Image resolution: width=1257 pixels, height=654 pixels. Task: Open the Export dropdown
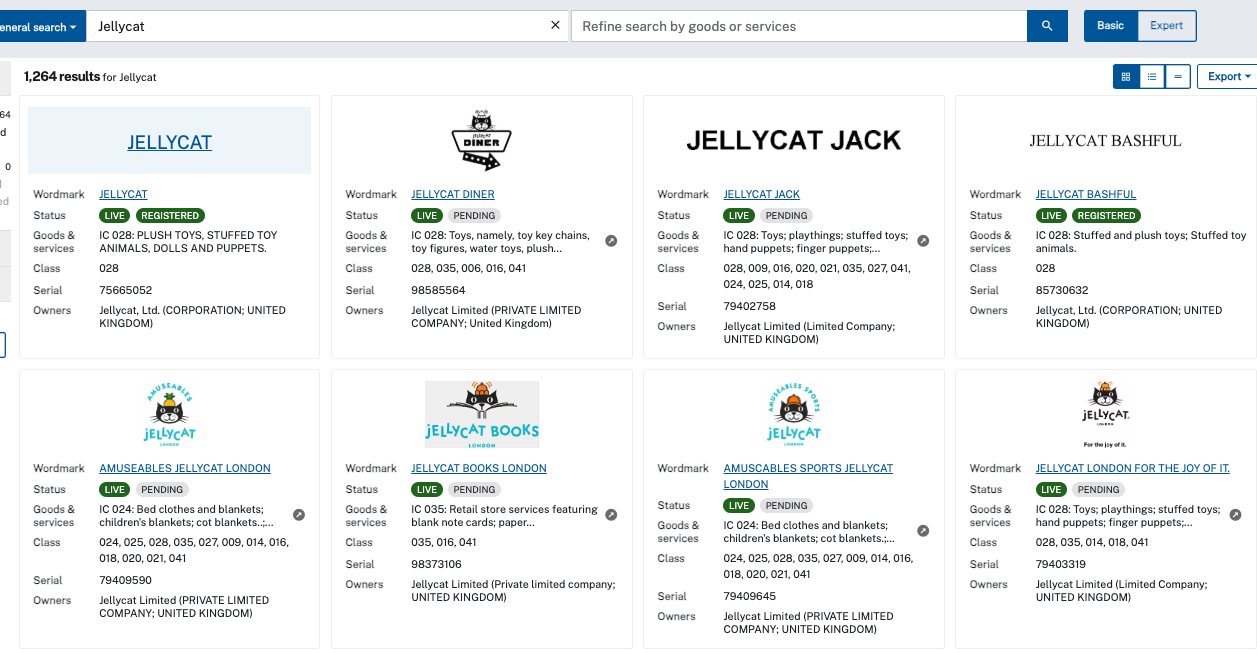(1229, 77)
